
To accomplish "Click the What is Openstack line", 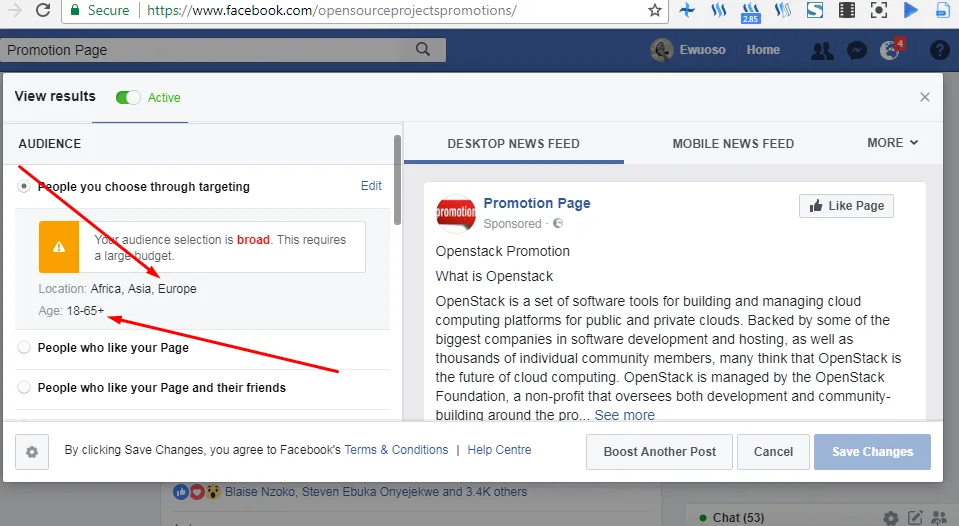I will pyautogui.click(x=494, y=276).
